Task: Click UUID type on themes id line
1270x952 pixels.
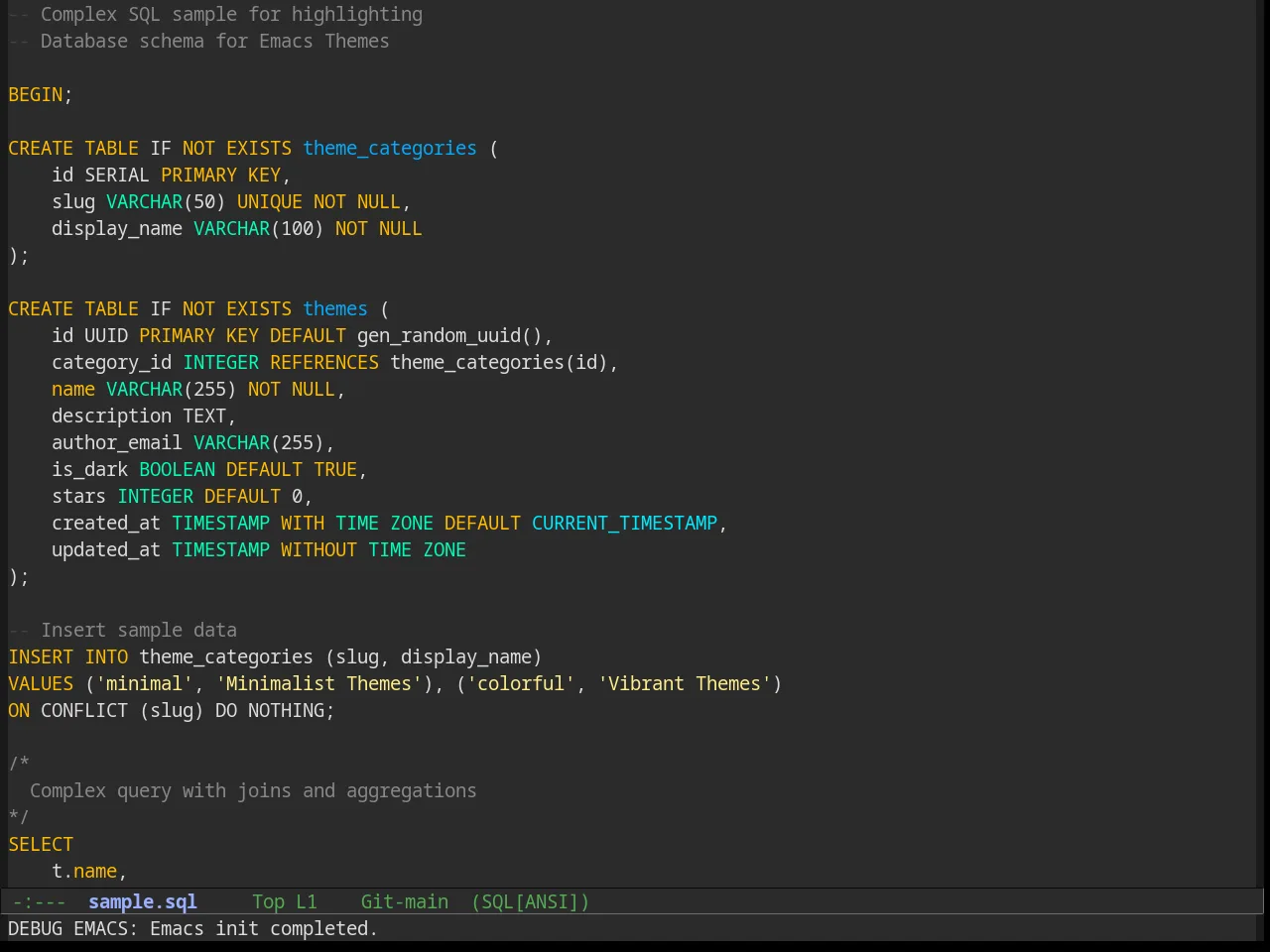Action: [x=106, y=335]
